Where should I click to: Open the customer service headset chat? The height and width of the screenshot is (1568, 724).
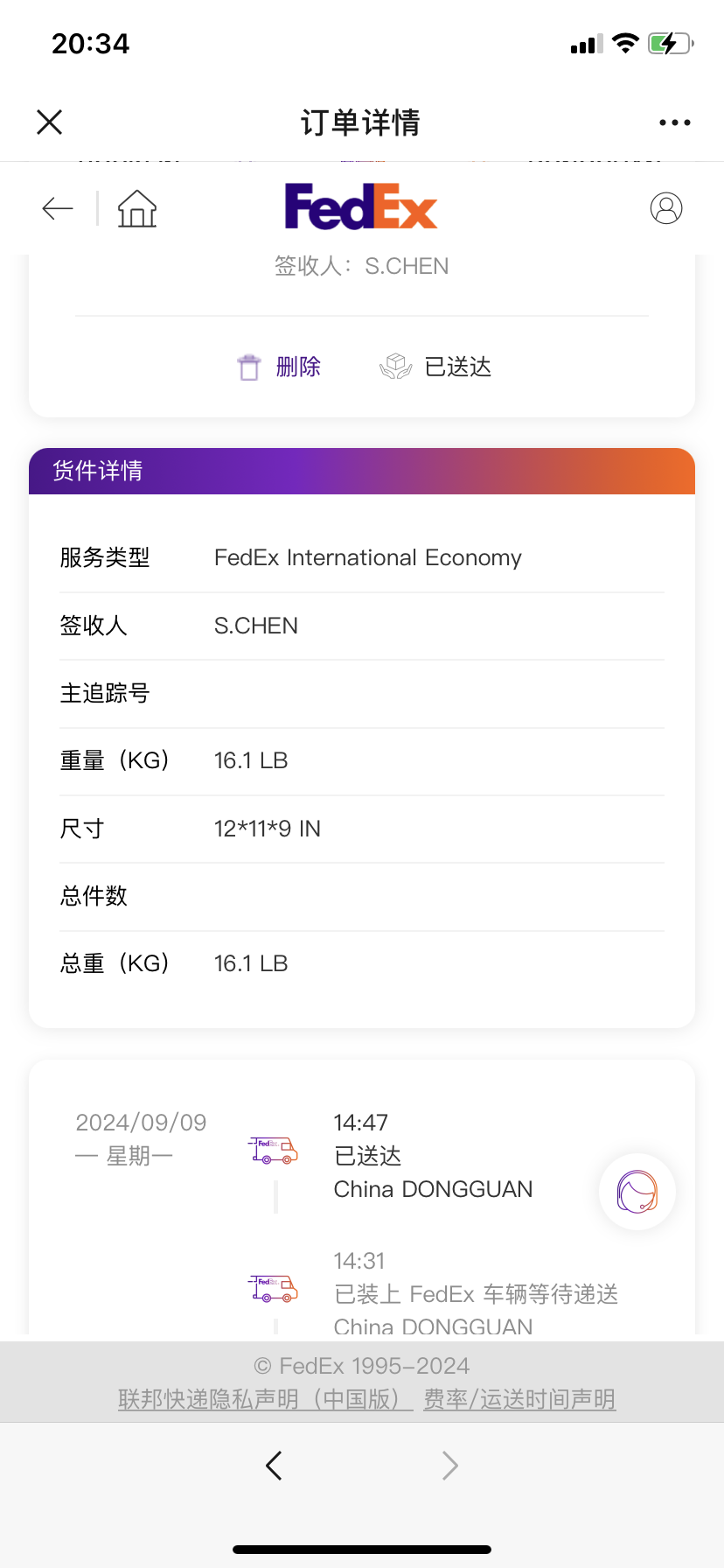click(x=637, y=1191)
